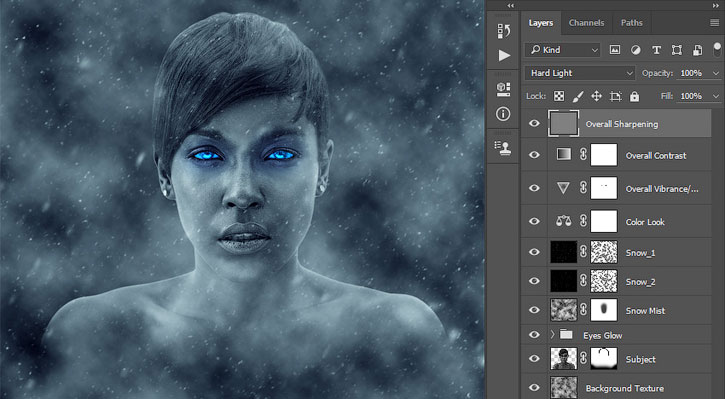
Task: Lock transparent pixels checkerboard icon
Action: (559, 96)
